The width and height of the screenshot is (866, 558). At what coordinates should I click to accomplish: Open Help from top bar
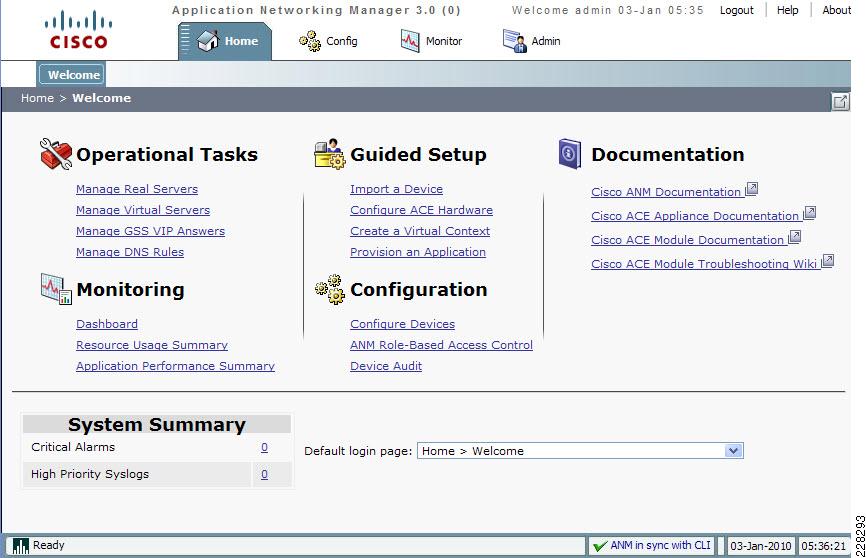[x=788, y=10]
